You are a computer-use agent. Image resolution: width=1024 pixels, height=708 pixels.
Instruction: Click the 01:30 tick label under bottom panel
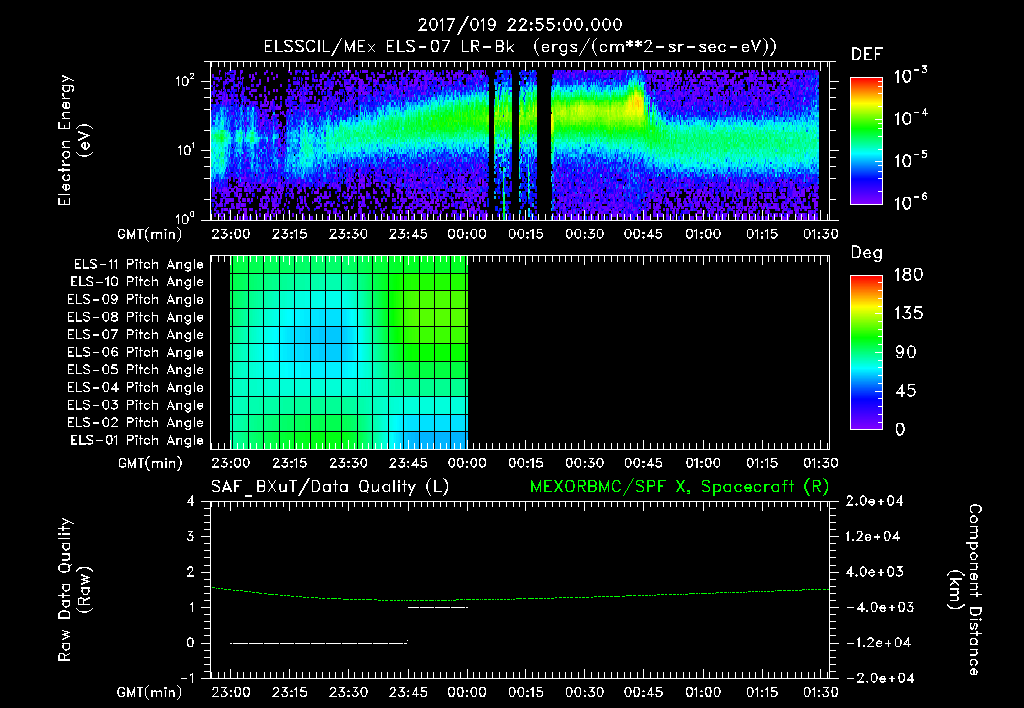(x=820, y=692)
